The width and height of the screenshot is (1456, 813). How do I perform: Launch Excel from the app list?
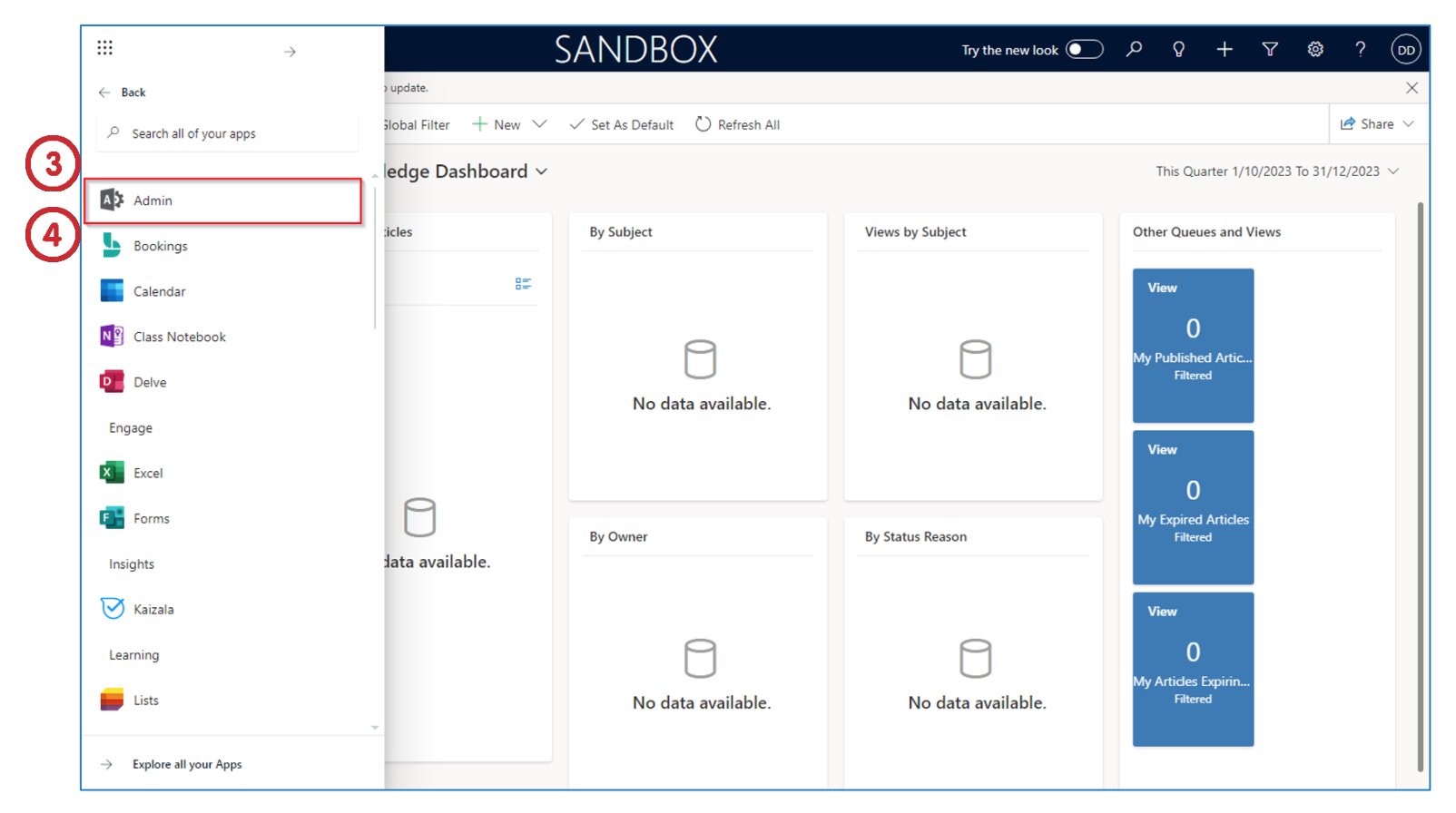tap(148, 473)
